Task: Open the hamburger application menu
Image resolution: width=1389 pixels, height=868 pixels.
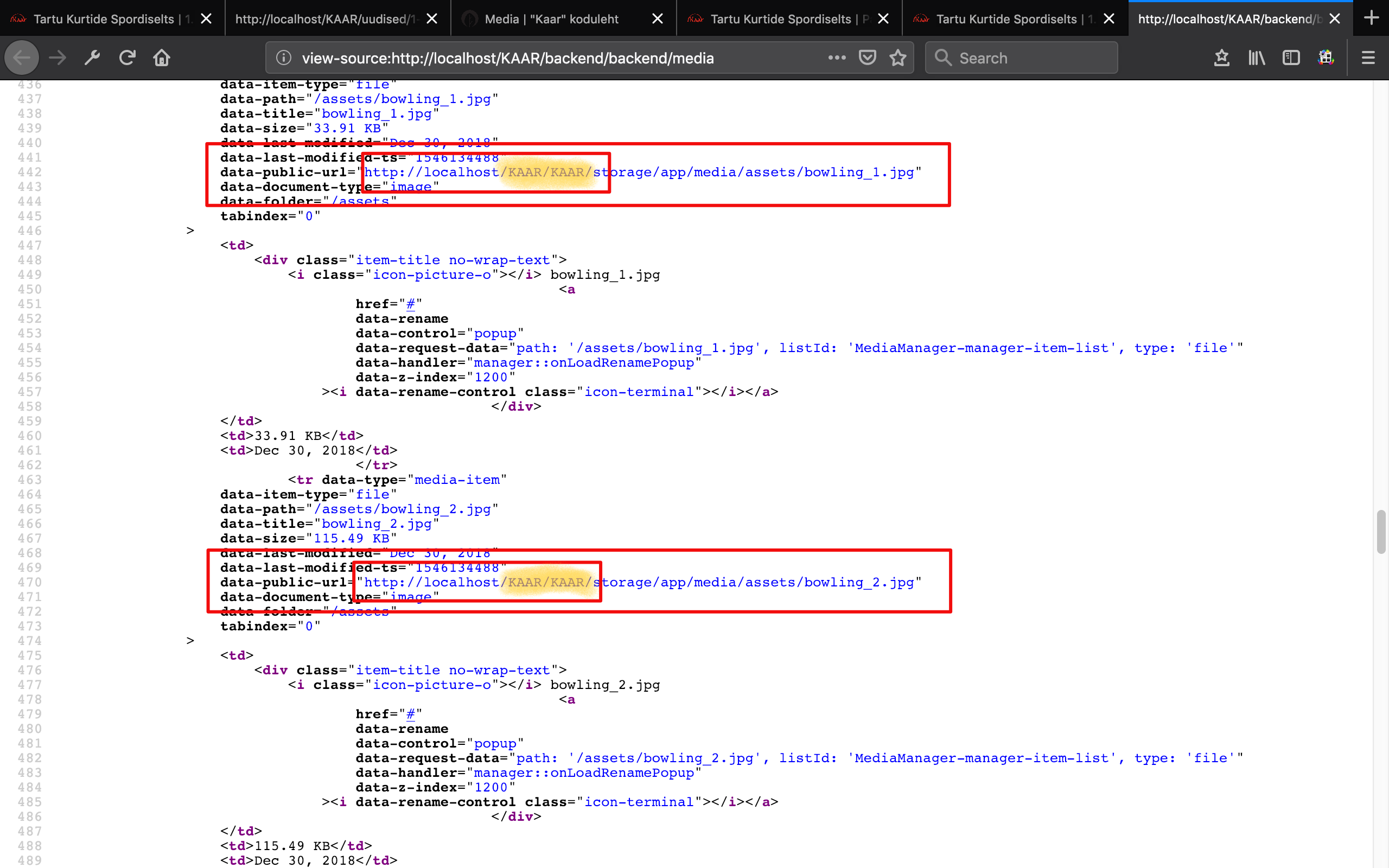Action: click(1368, 58)
